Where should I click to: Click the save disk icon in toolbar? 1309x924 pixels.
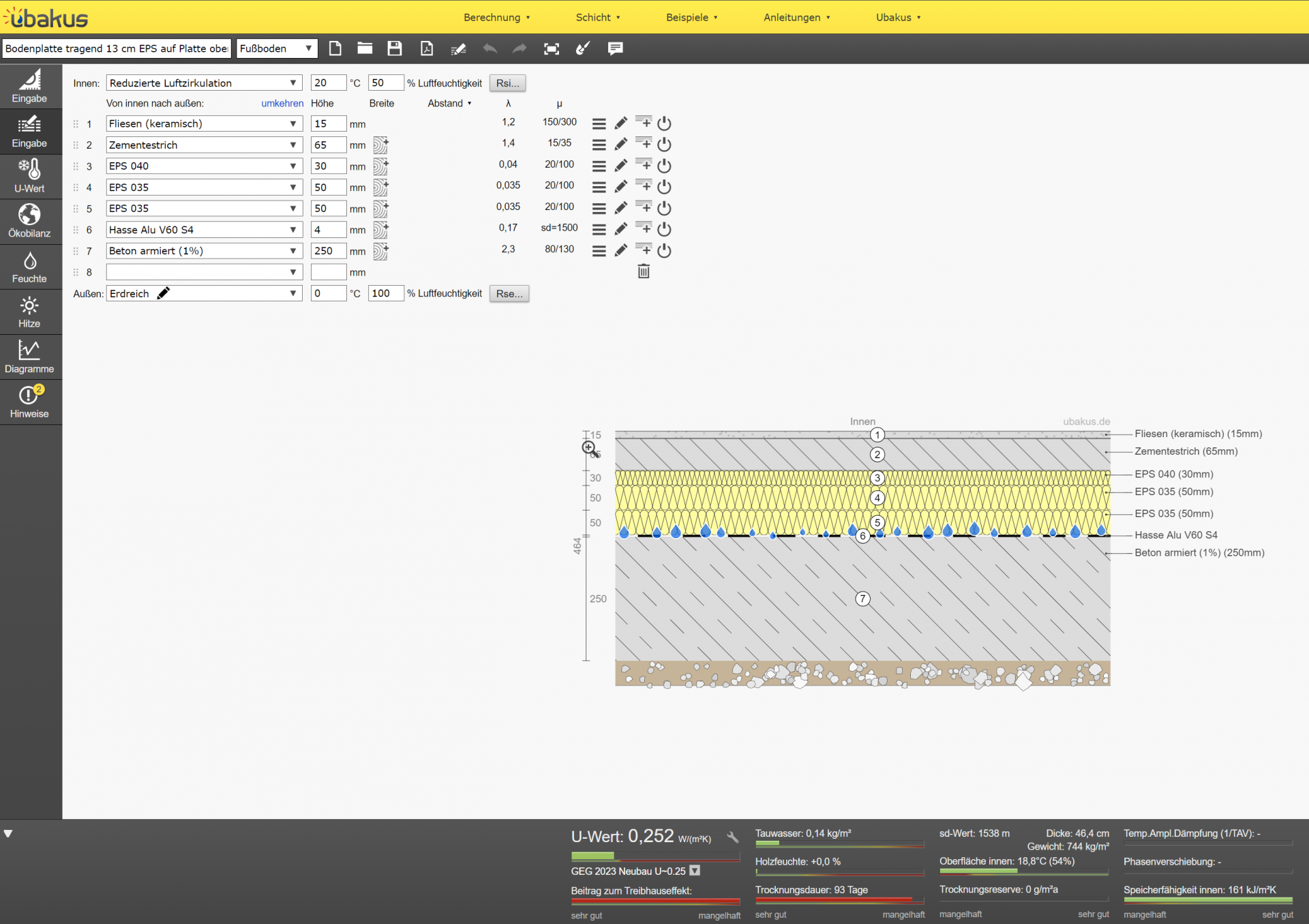pyautogui.click(x=395, y=48)
